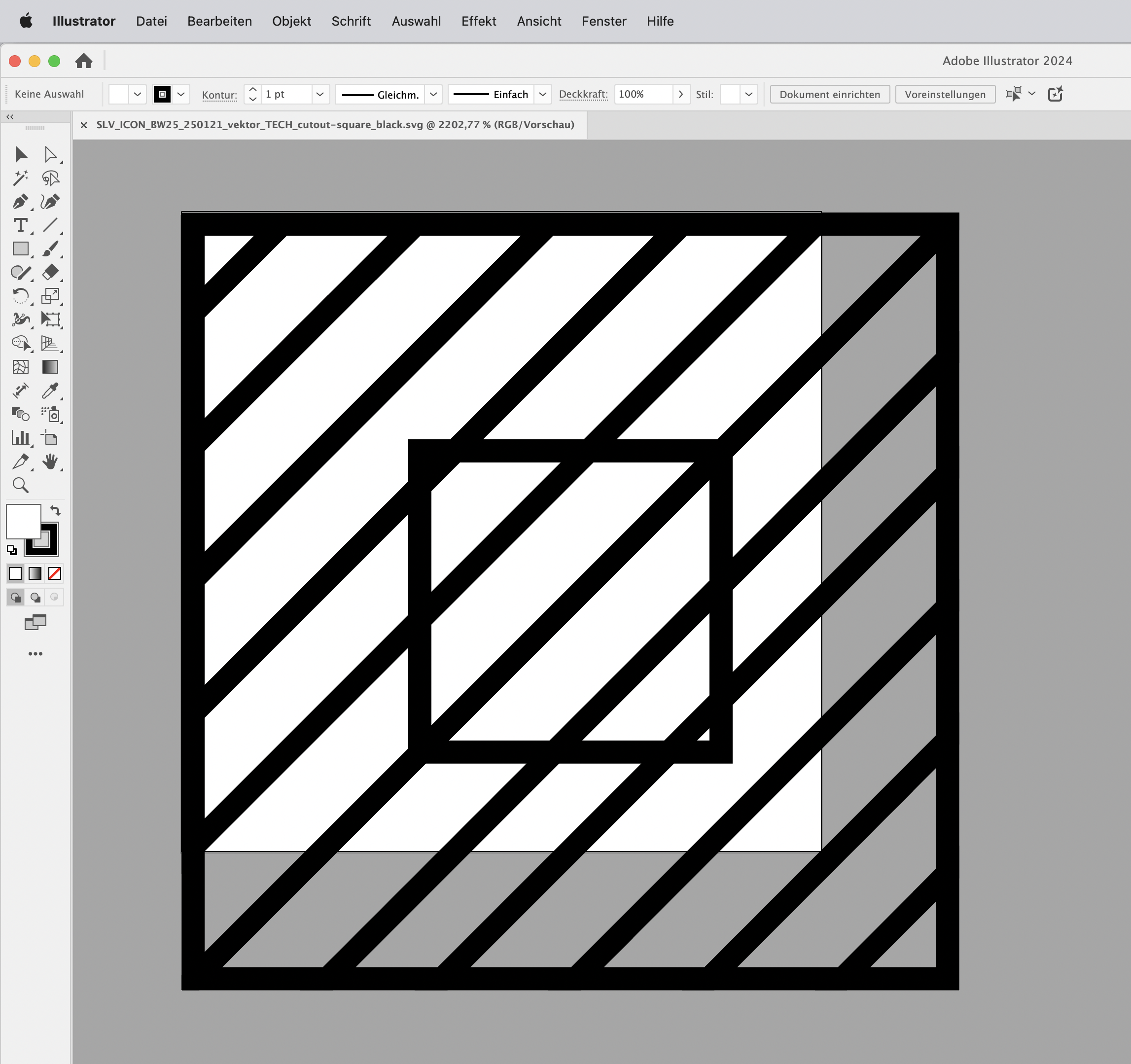Viewport: 1131px width, 1064px height.
Task: Open 'Voreinstellungen' settings
Action: tap(945, 95)
